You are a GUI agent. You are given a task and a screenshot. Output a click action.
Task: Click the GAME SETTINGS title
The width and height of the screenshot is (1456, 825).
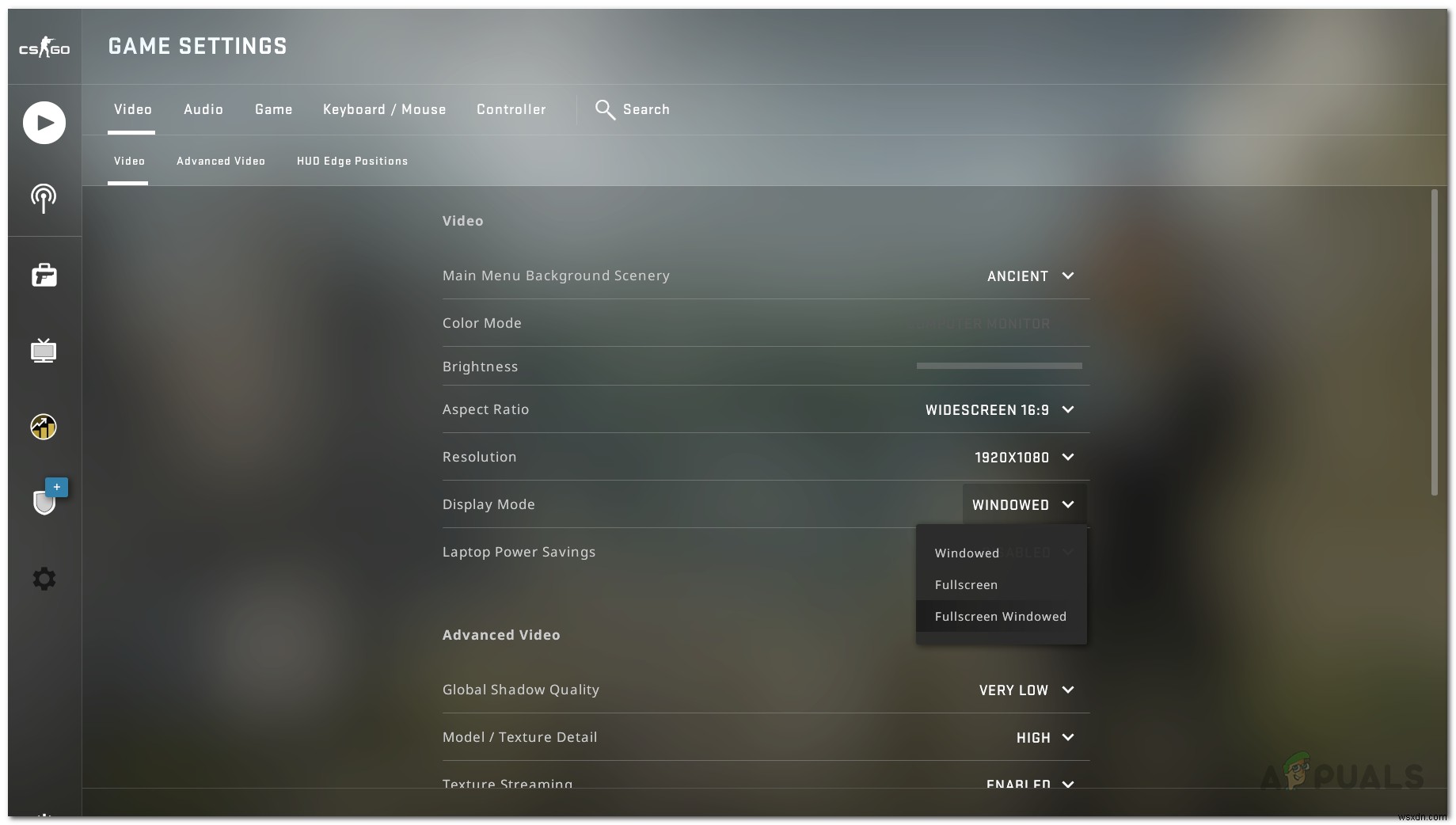[x=198, y=47]
